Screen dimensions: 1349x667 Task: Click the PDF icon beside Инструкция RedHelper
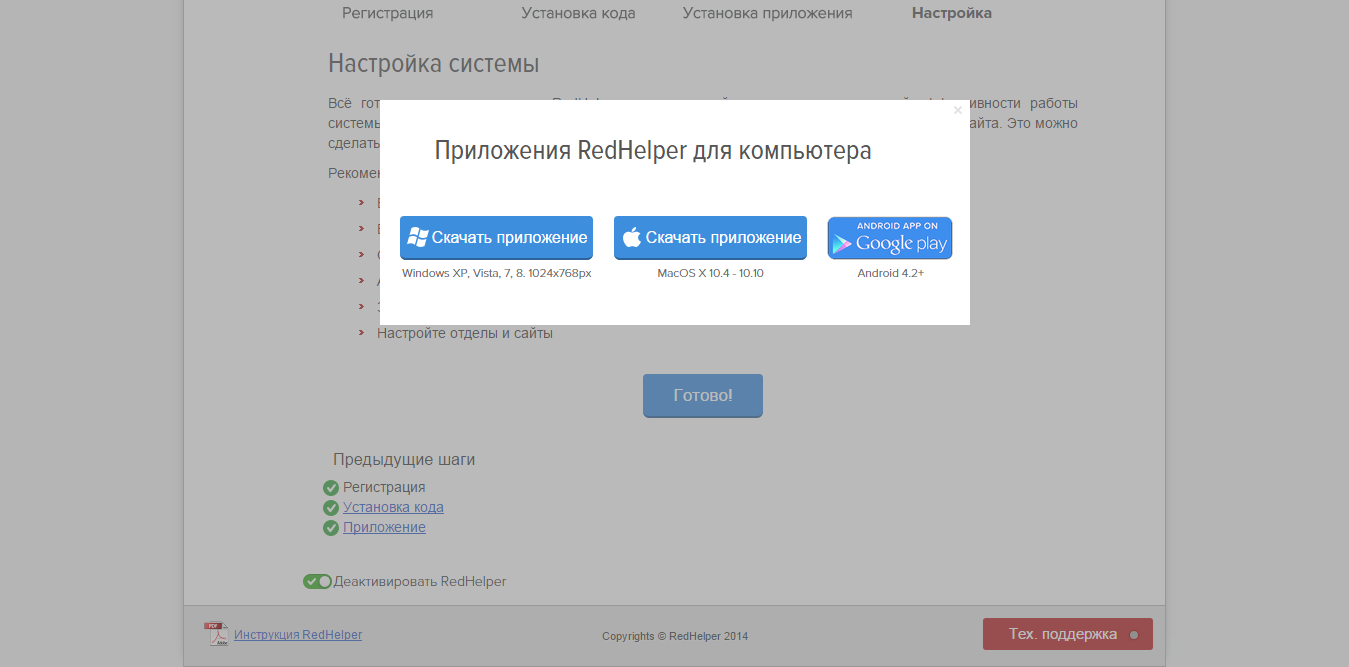click(216, 634)
